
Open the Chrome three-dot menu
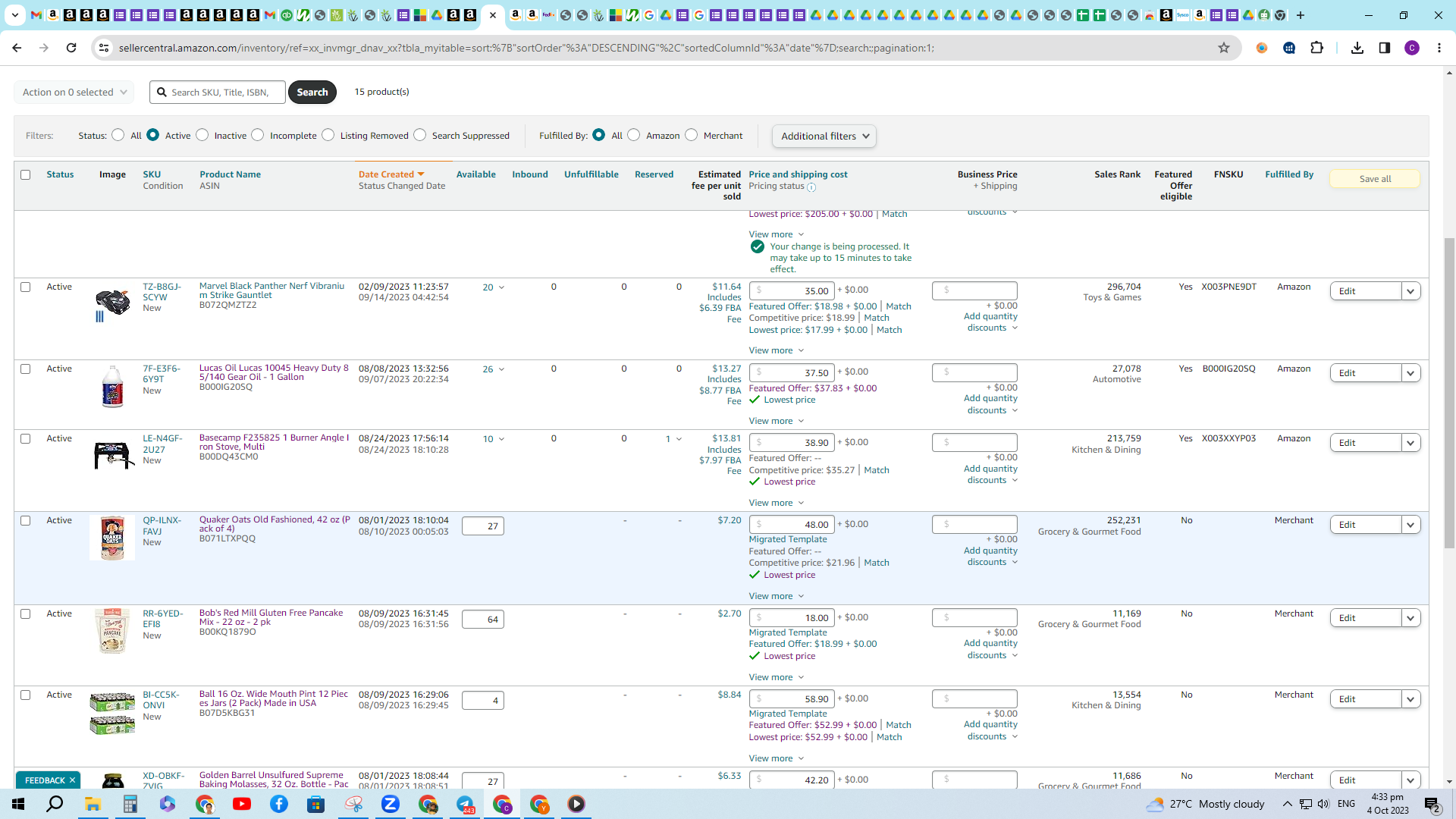pyautogui.click(x=1439, y=48)
